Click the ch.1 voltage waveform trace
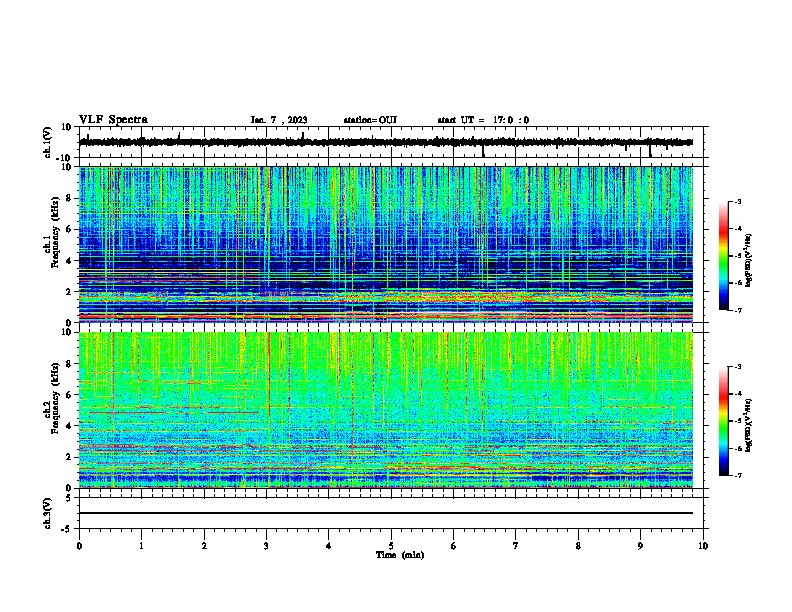The width and height of the screenshot is (792, 612). click(x=386, y=142)
